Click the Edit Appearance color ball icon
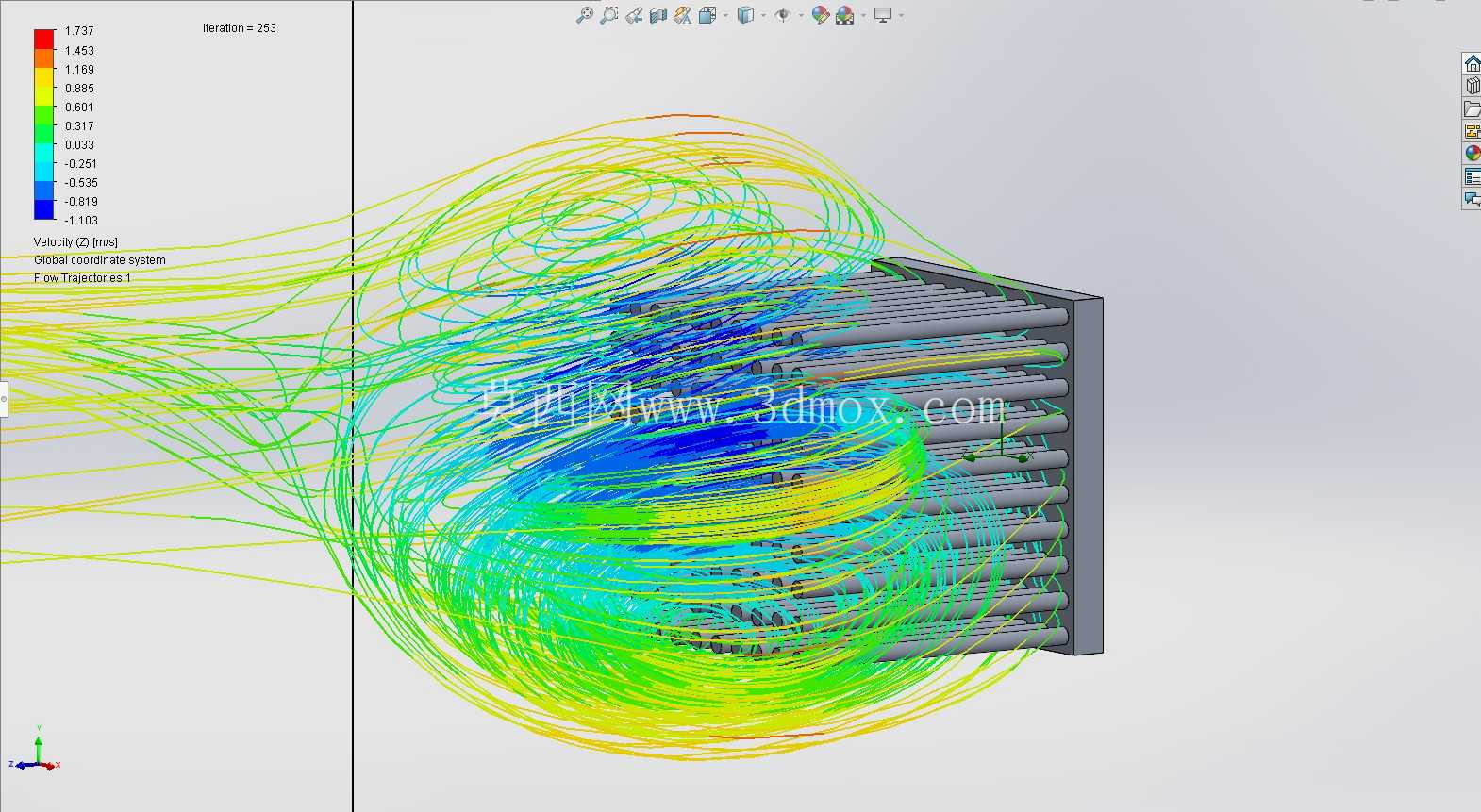Viewport: 1481px width, 812px height. coord(820,15)
